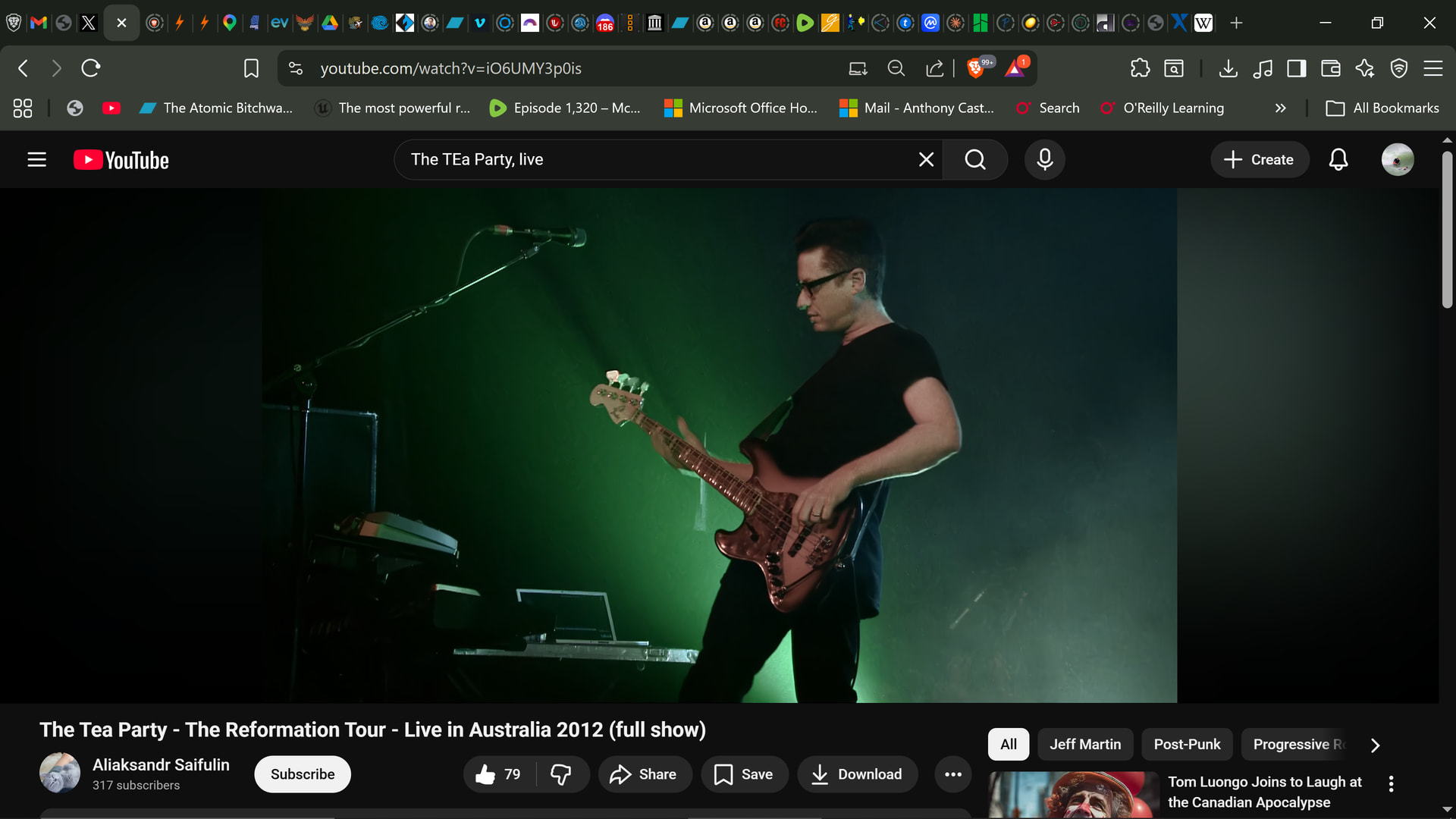
Task: Open a new browser tab
Action: coord(1236,23)
